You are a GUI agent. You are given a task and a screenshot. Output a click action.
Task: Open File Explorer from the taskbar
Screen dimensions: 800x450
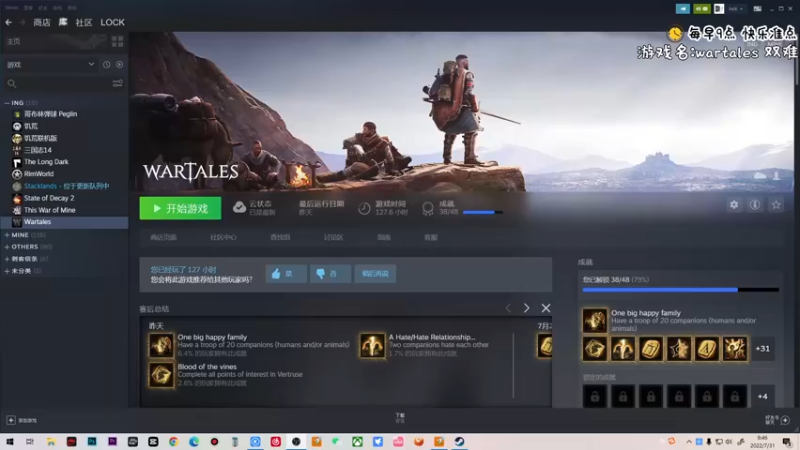pos(51,442)
